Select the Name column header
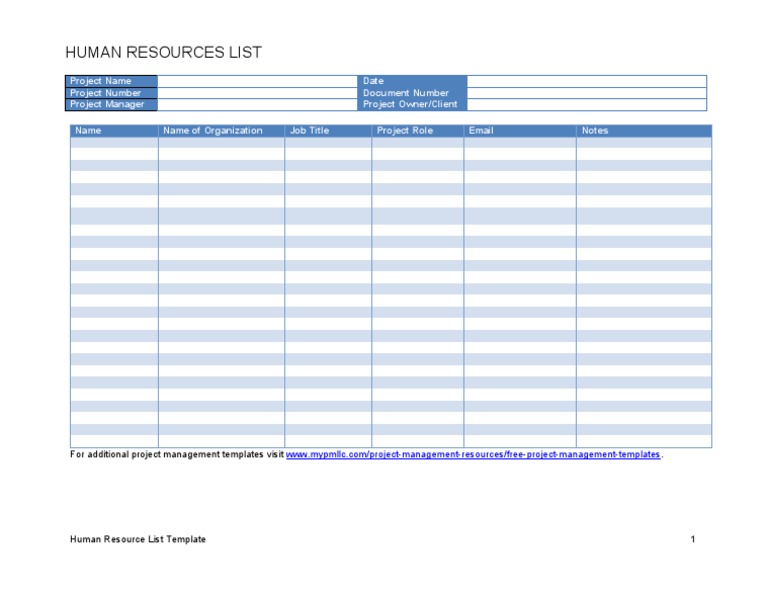Image resolution: width=768 pixels, height=594 pixels. (113, 130)
